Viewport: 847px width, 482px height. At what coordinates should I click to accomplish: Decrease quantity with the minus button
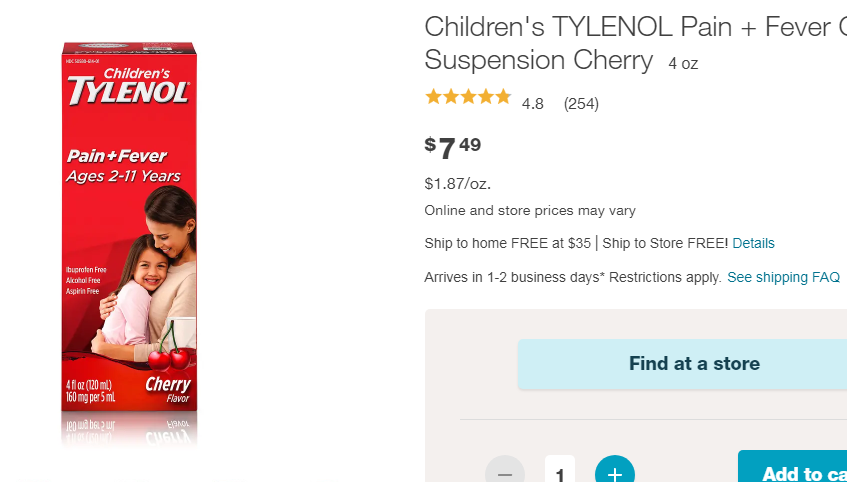click(505, 471)
